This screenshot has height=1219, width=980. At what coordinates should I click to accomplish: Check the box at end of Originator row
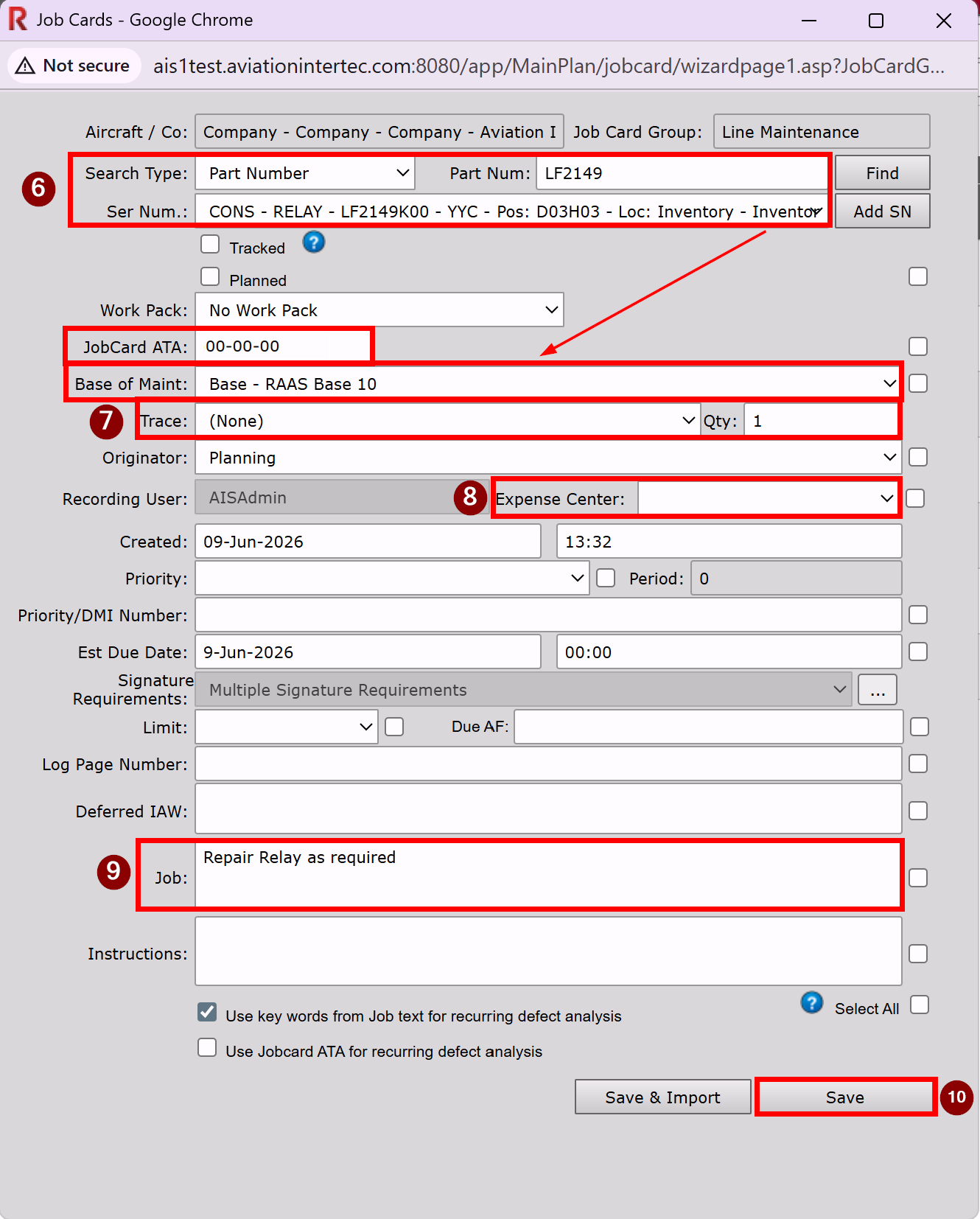coord(918,457)
